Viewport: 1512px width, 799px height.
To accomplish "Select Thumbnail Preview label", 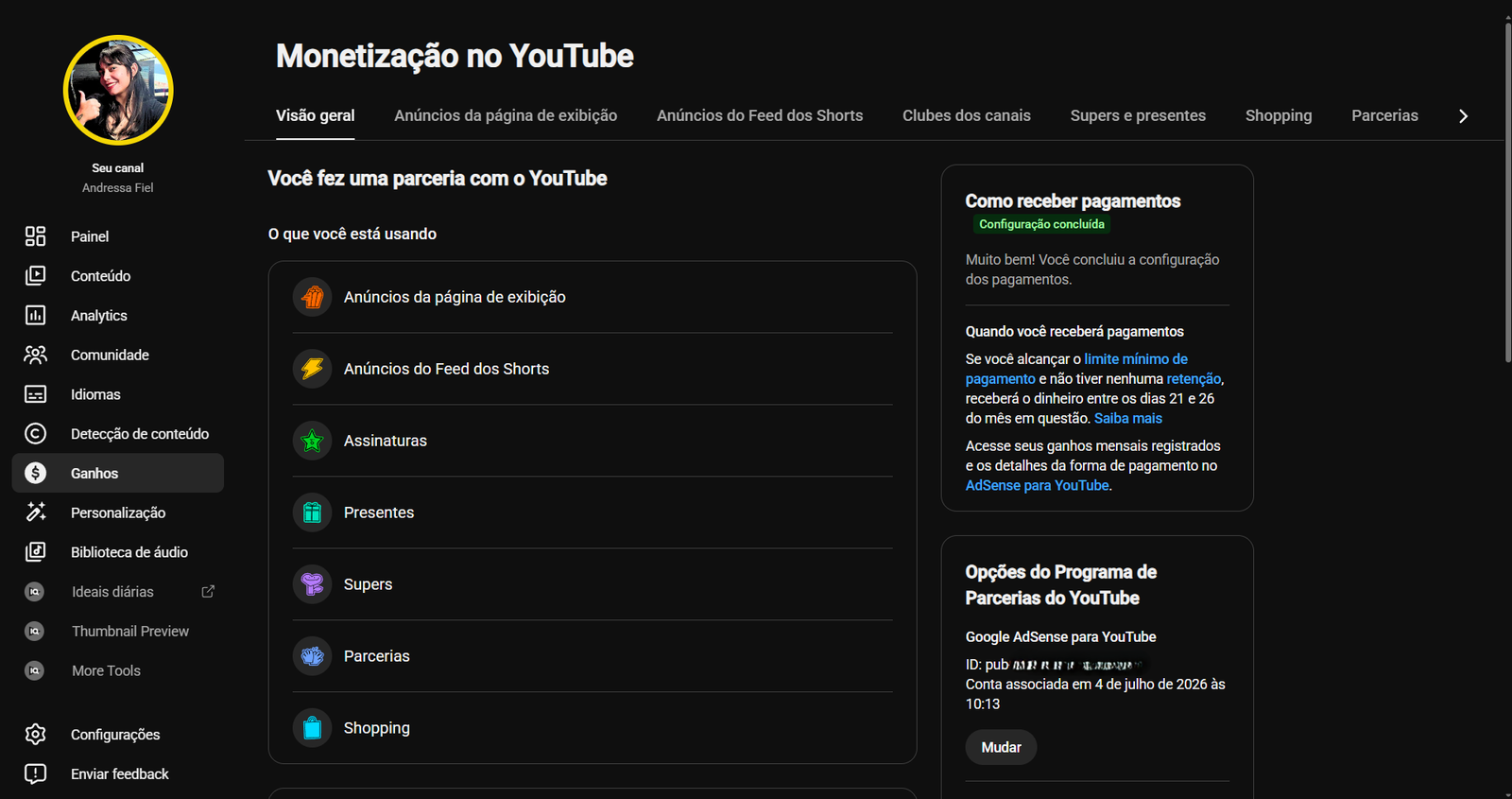I will pyautogui.click(x=130, y=632).
